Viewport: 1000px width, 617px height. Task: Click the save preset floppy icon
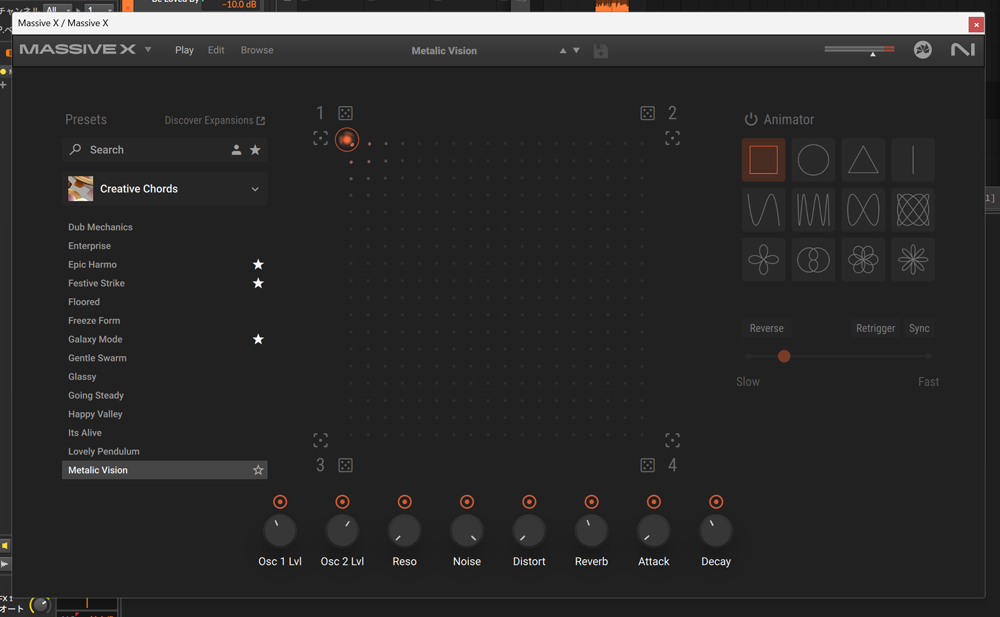coord(601,51)
